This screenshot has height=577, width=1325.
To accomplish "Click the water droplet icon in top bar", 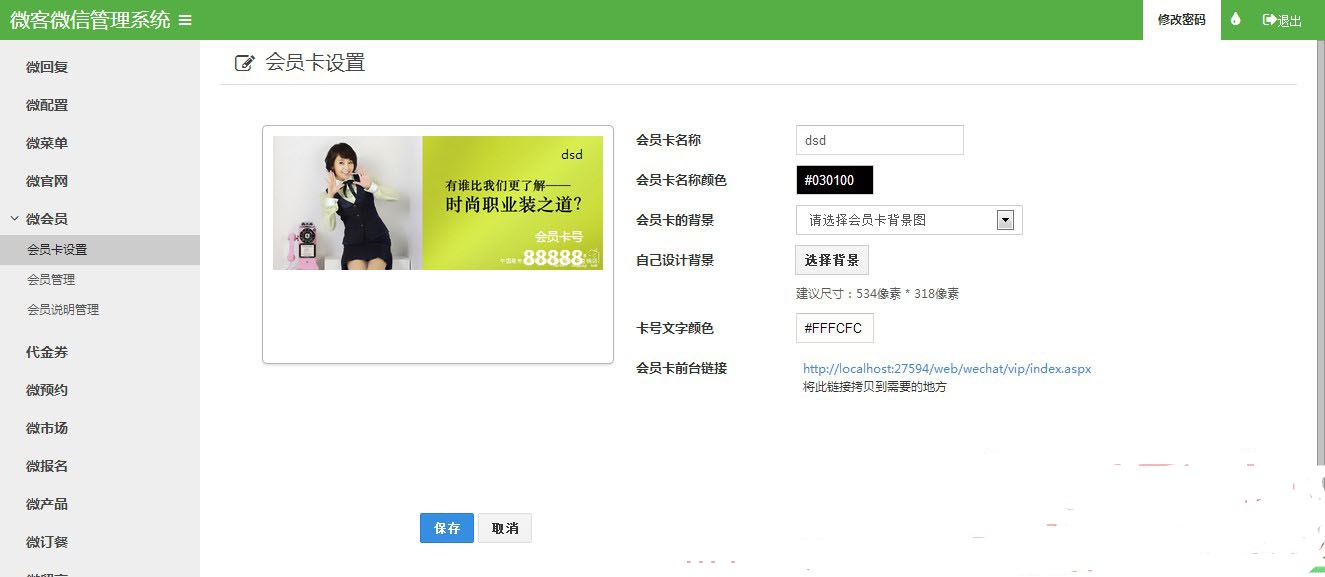I will (1236, 19).
